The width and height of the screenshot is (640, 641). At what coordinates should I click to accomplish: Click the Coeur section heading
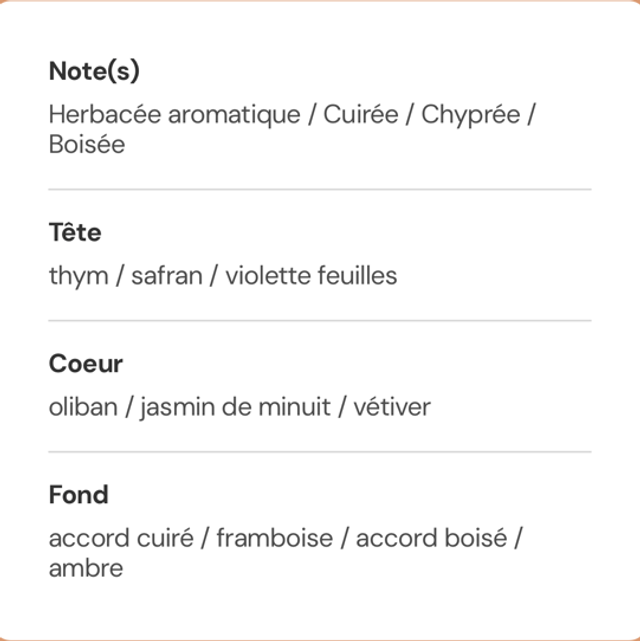pos(86,364)
